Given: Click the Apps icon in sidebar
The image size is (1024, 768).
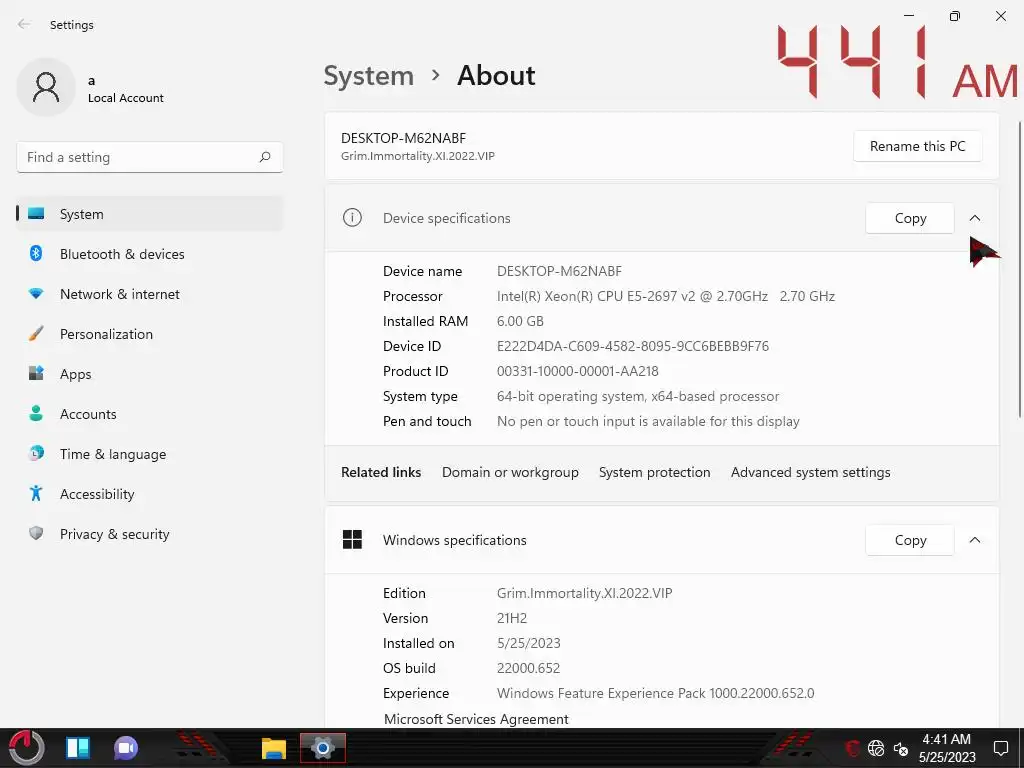Looking at the screenshot, I should pyautogui.click(x=36, y=374).
